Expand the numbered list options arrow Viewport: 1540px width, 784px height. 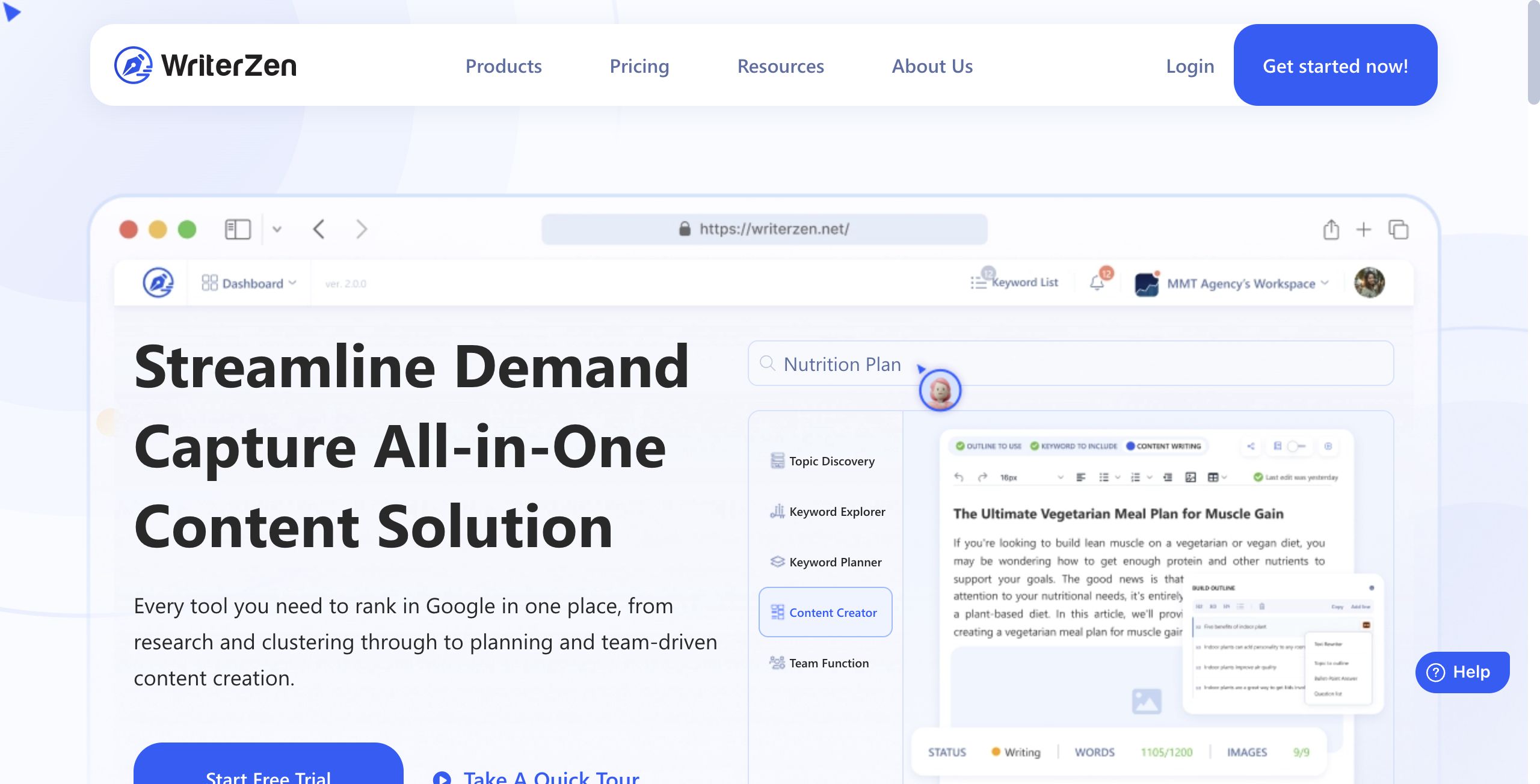click(1150, 477)
